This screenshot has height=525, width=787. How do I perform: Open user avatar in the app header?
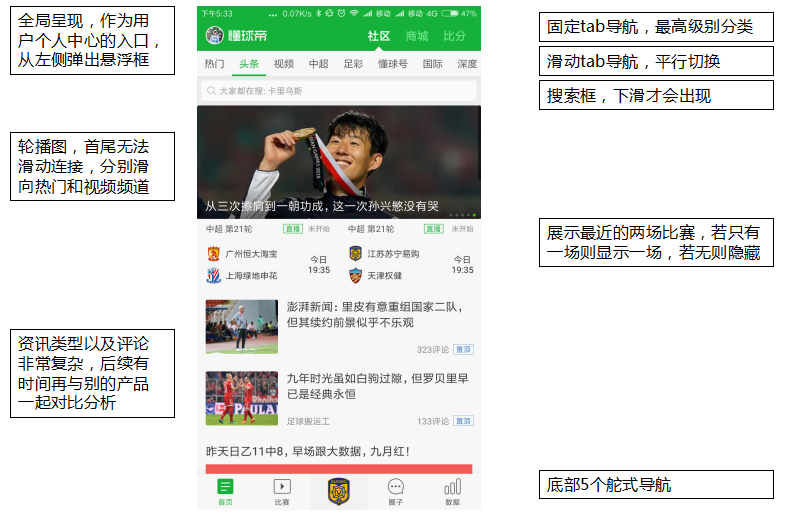click(214, 35)
